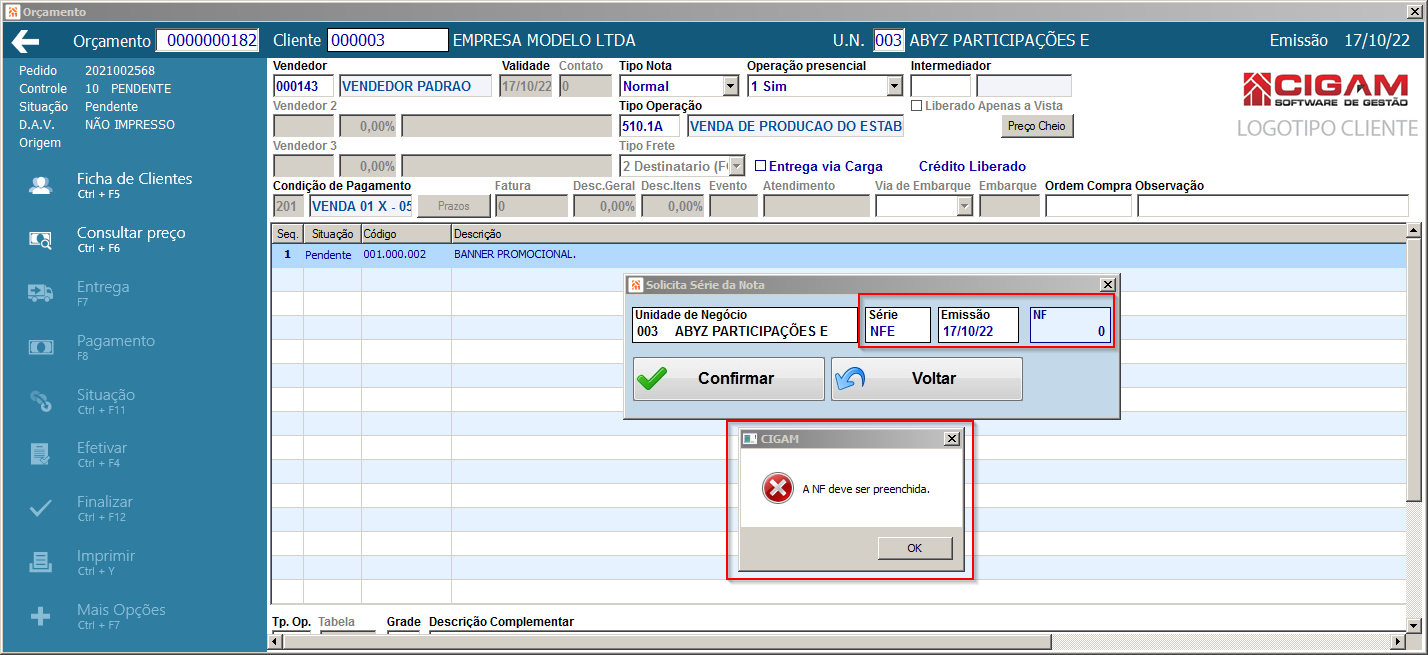1428x655 pixels.
Task: Select Ficha de Clientes menu item
Action: (134, 186)
